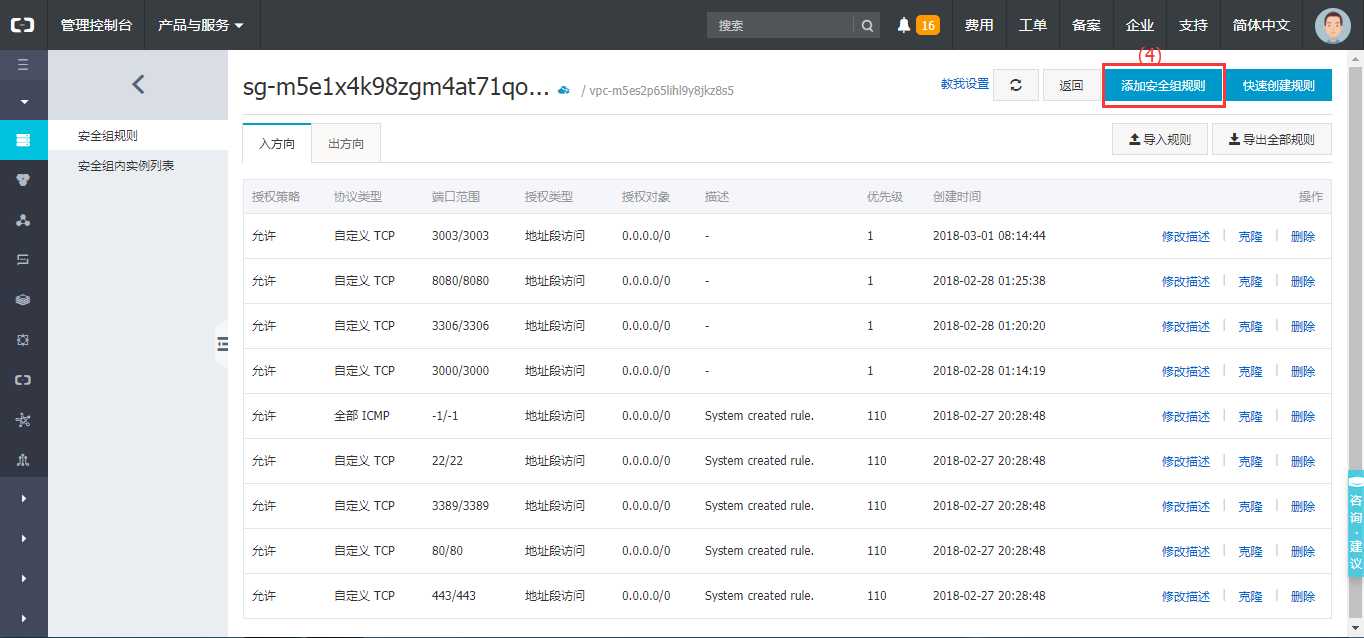Open the user avatar menu
The height and width of the screenshot is (638, 1364).
(1332, 26)
